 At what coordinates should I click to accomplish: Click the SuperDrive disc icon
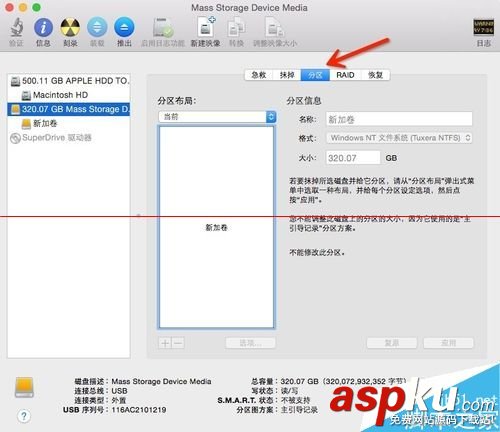15,138
